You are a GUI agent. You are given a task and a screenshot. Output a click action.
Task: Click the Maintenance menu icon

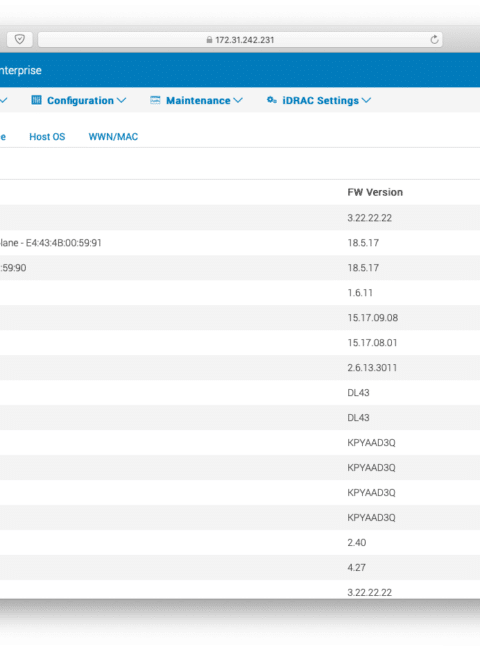pos(155,100)
